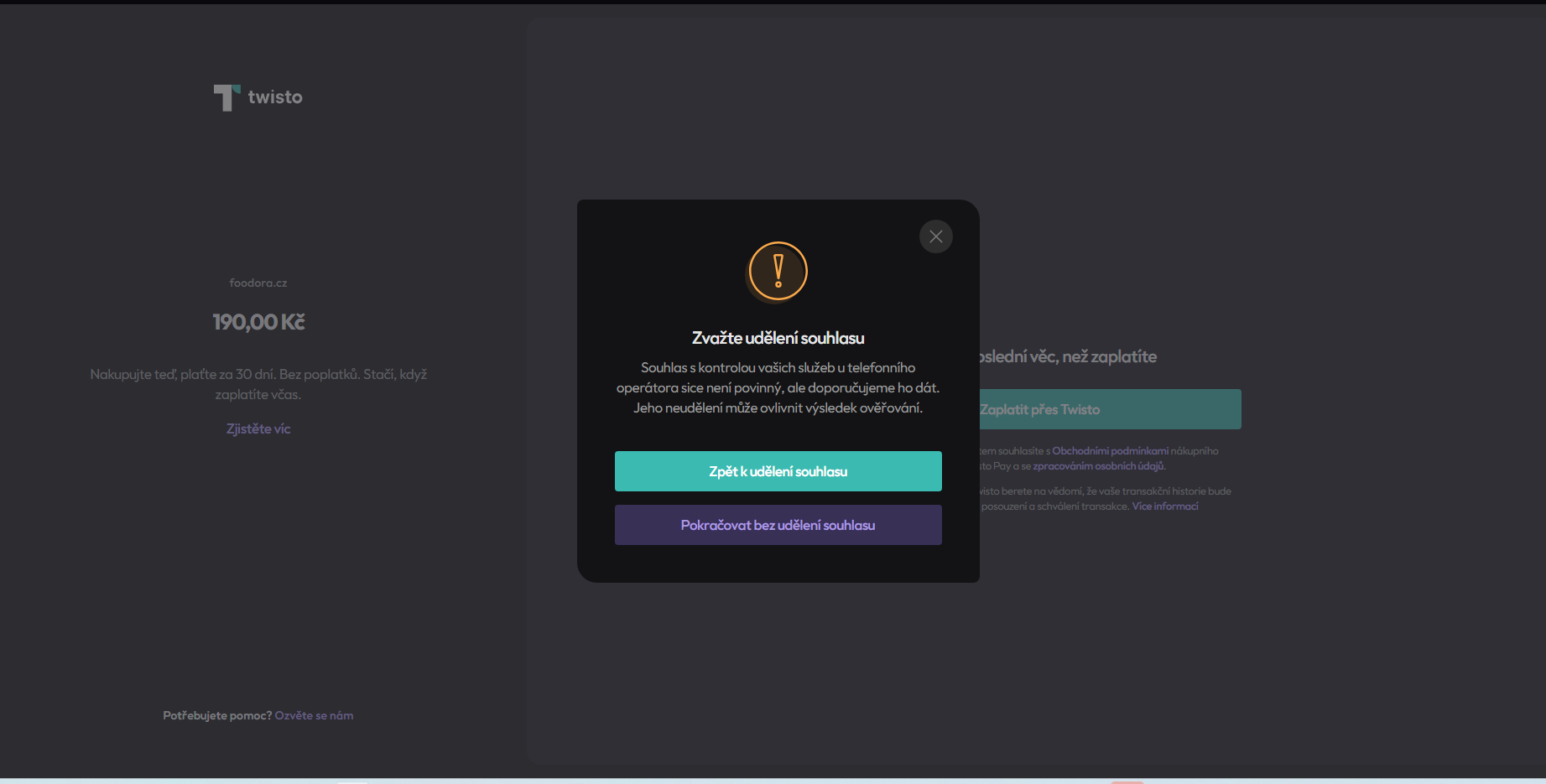Viewport: 1546px width, 784px height.
Task: Click the orange warning exclamation icon
Action: (778, 271)
